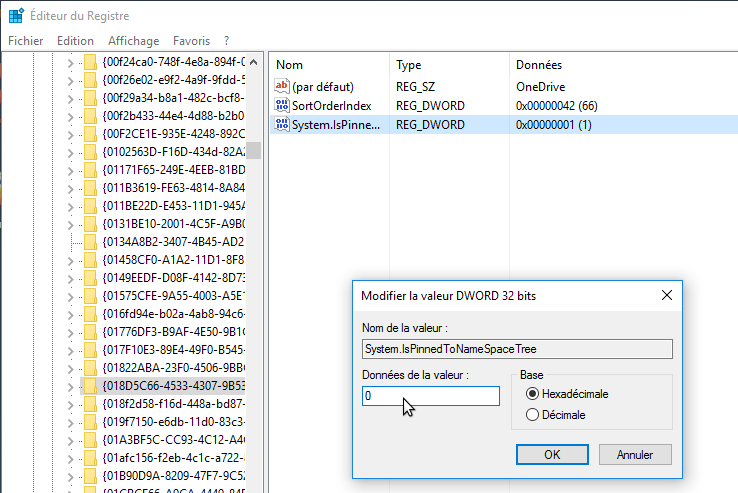Select key {011BE22D-E453-11D1-945A in tree
The image size is (738, 493).
(174, 206)
